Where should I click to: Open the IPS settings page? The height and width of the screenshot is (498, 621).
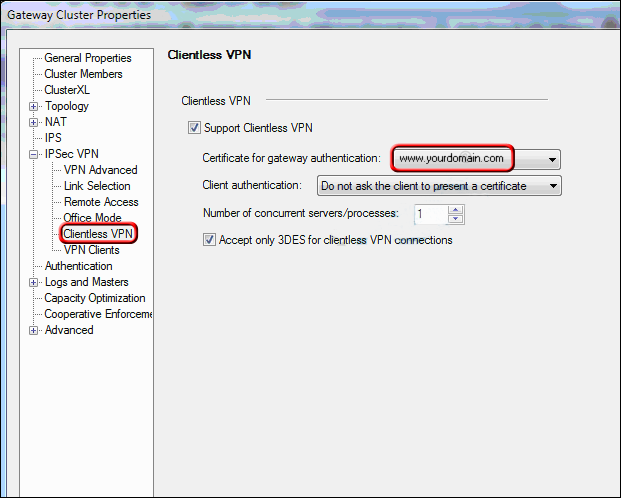pos(53,138)
